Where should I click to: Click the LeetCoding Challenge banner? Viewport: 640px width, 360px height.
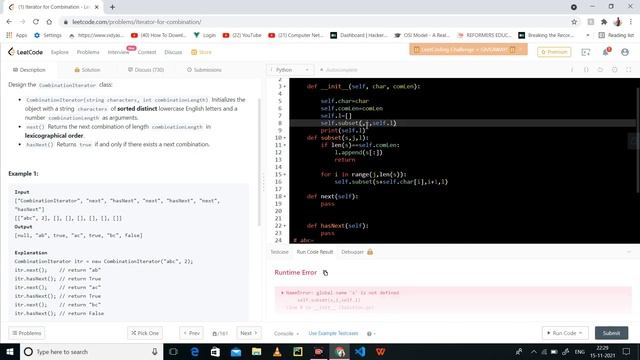(x=468, y=49)
